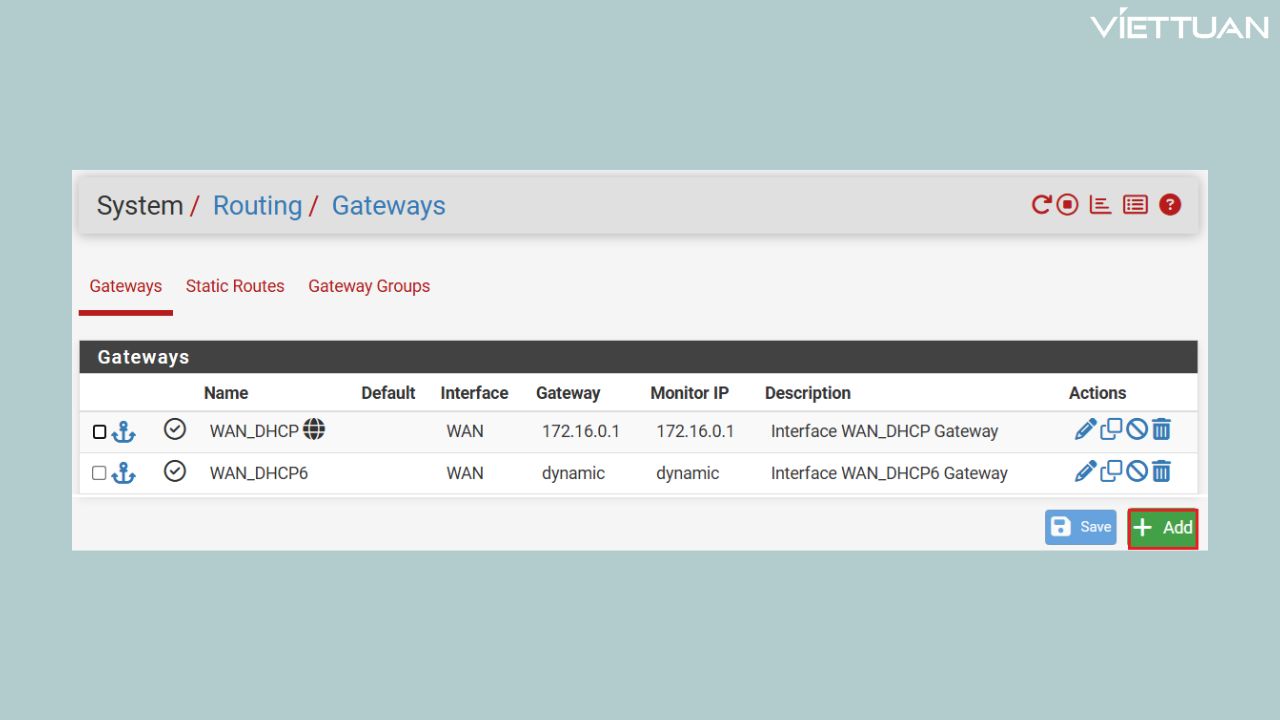Click the manage list icon in the header
This screenshot has height=720, width=1280.
[1134, 204]
